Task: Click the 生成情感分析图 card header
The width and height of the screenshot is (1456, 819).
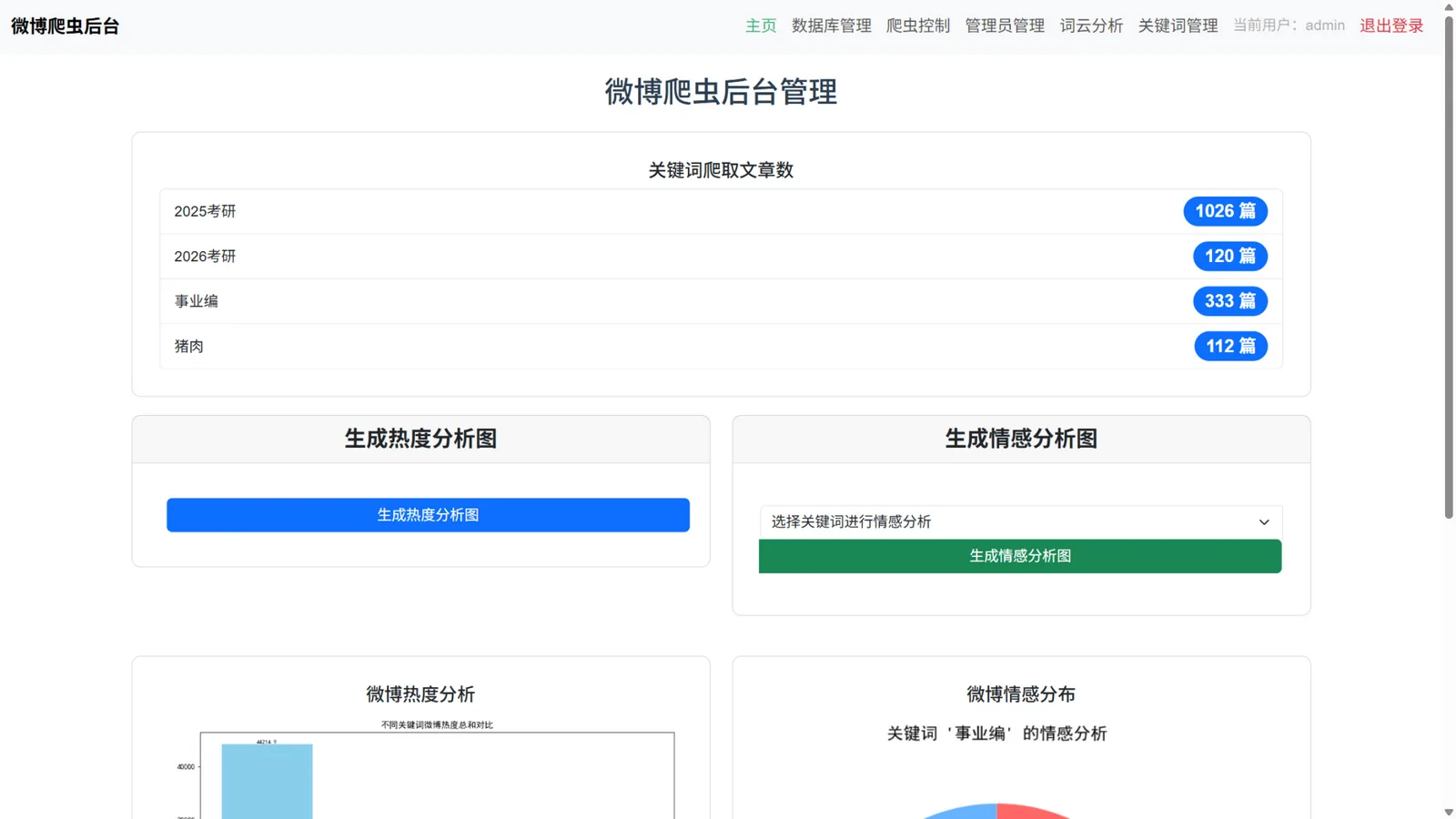Action: coord(1021,440)
